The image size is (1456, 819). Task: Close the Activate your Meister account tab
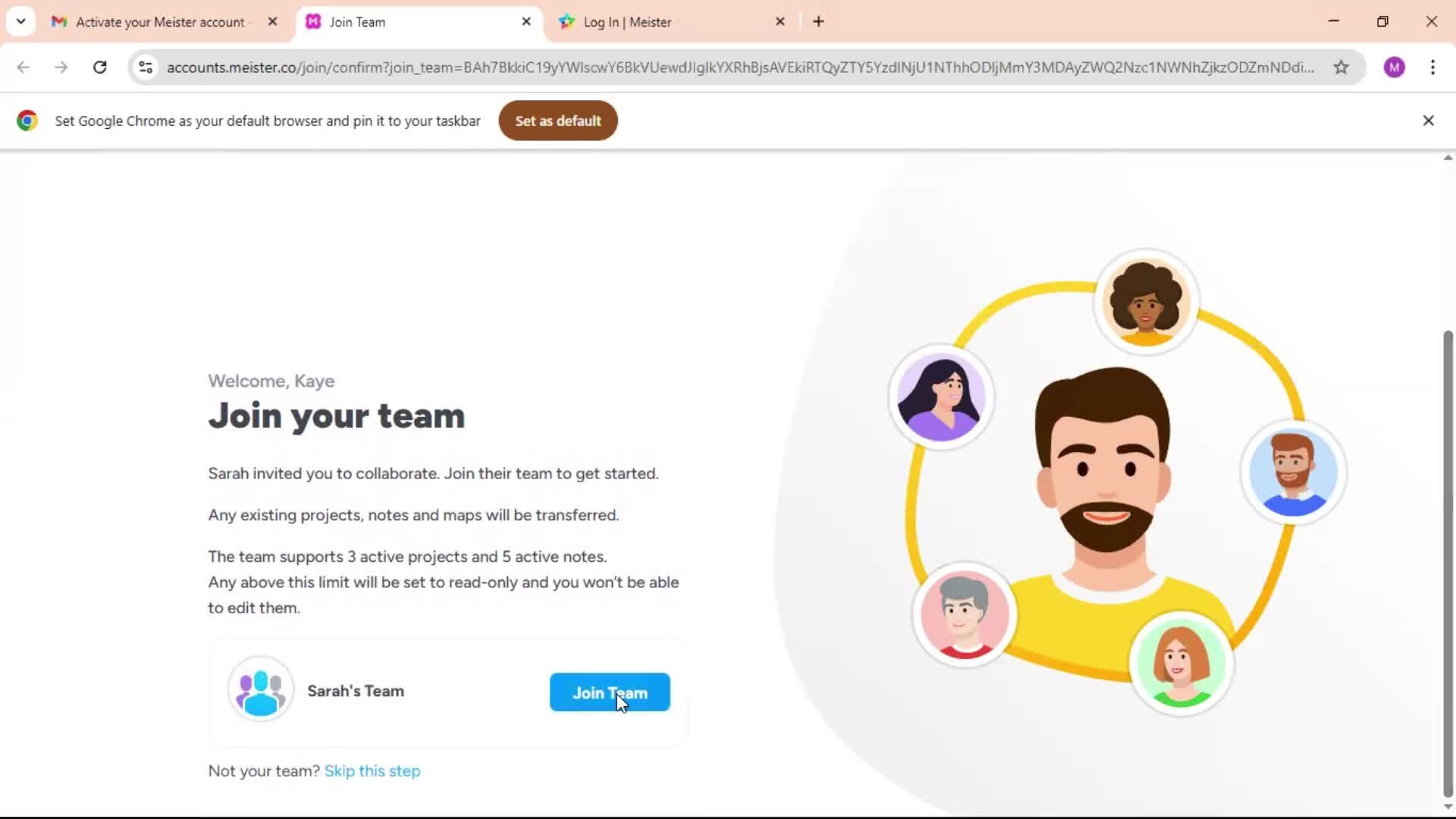click(273, 22)
